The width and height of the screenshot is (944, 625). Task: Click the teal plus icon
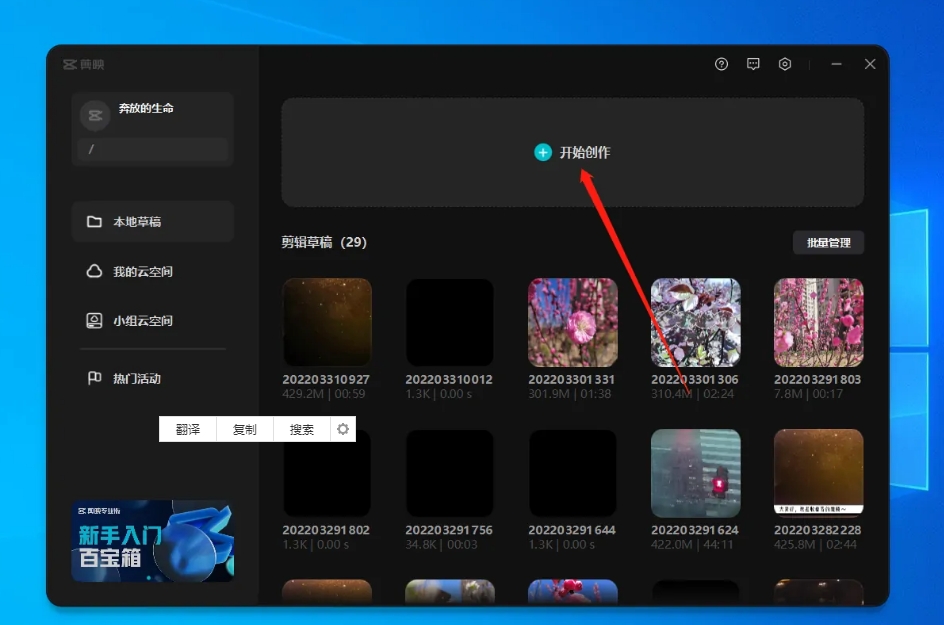point(542,152)
